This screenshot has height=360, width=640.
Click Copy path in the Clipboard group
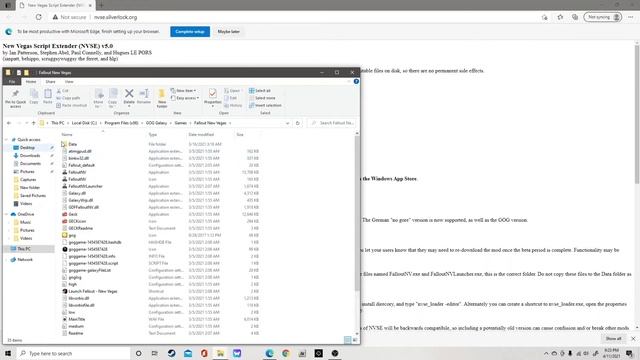tap(68, 98)
